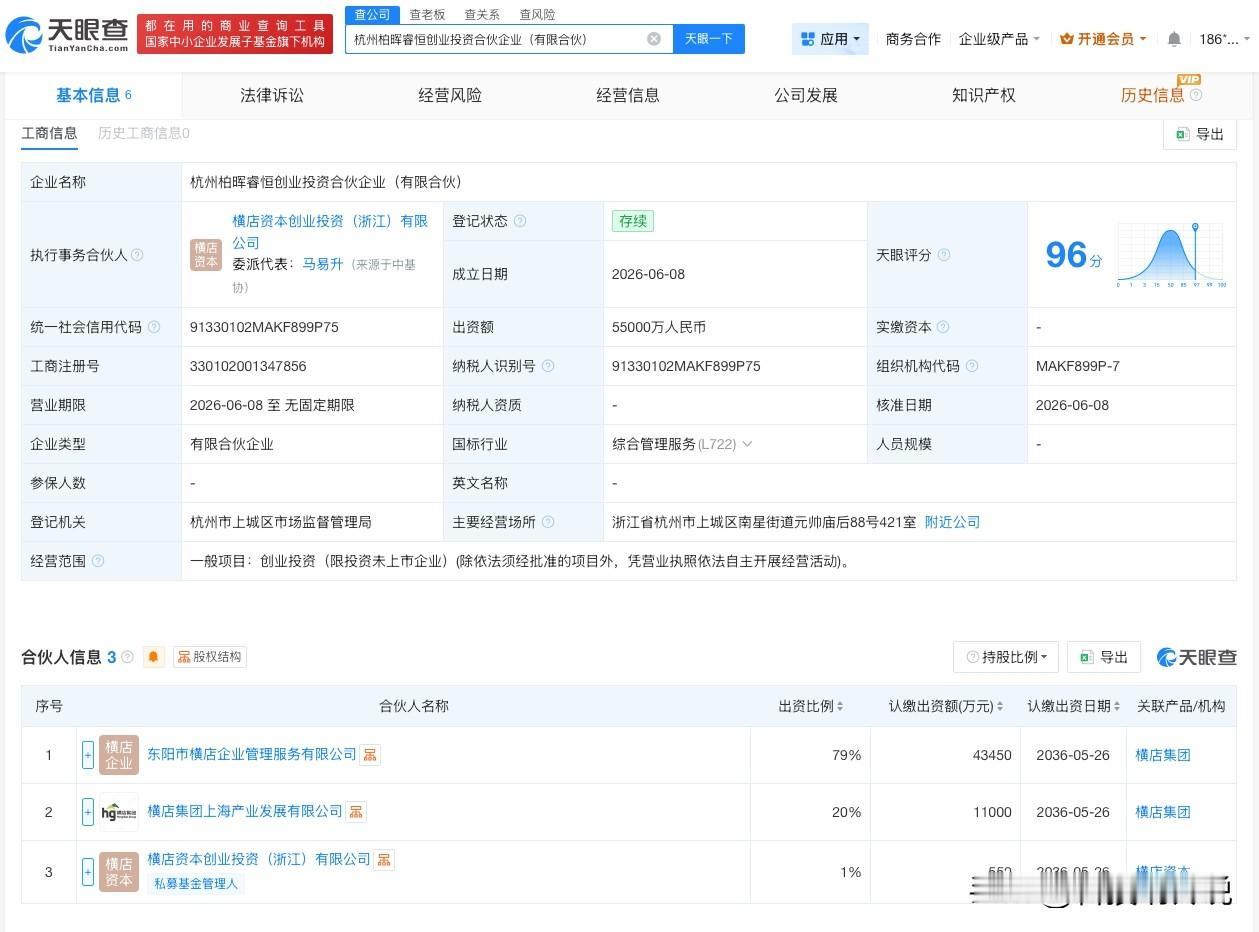Viewport: 1259px width, 932px height.
Task: Click help icon beside 主要经营场所
Action: click(x=547, y=522)
